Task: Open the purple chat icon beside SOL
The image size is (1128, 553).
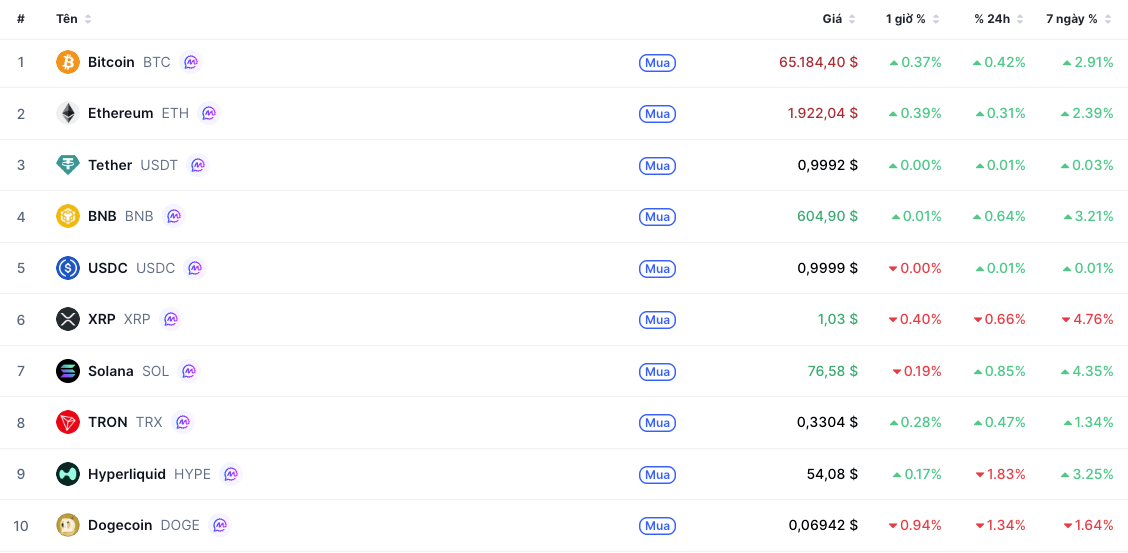Action: pyautogui.click(x=188, y=371)
